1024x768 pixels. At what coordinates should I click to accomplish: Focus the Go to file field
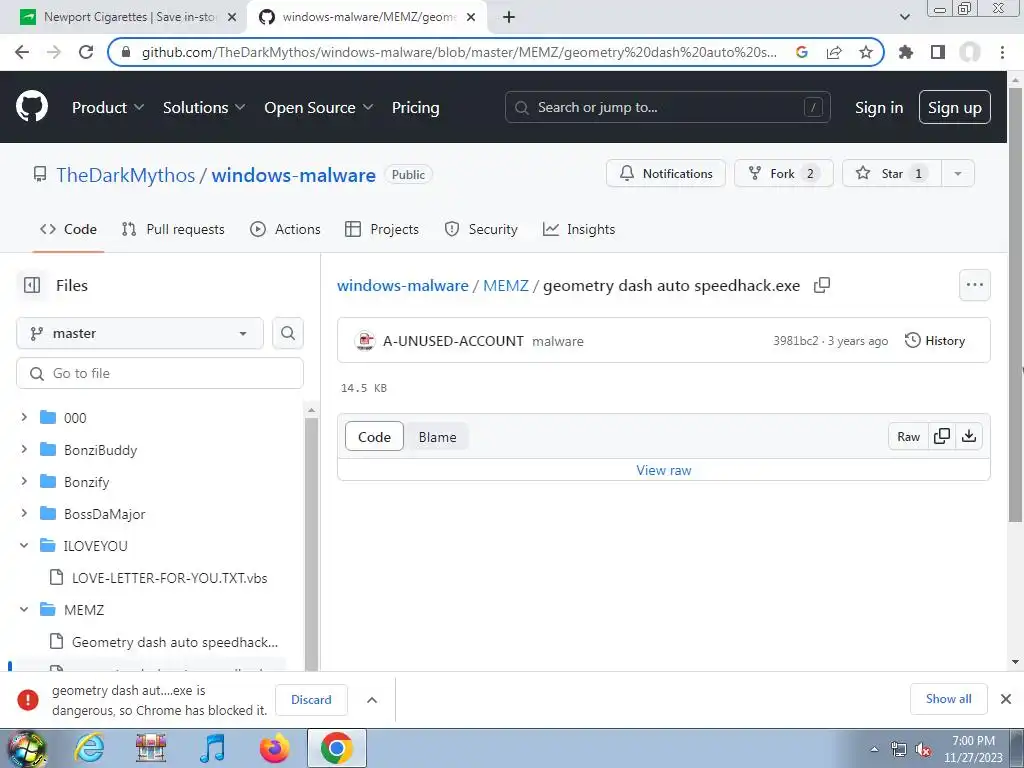tap(160, 373)
